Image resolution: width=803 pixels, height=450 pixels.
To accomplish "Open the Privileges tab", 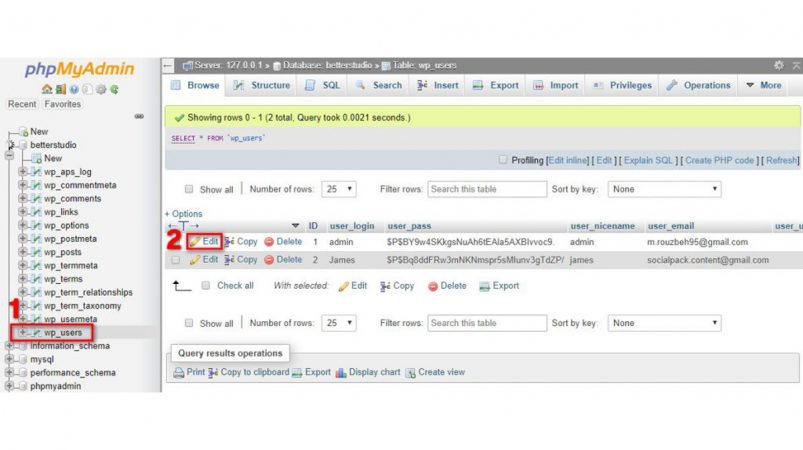I will 622,85.
